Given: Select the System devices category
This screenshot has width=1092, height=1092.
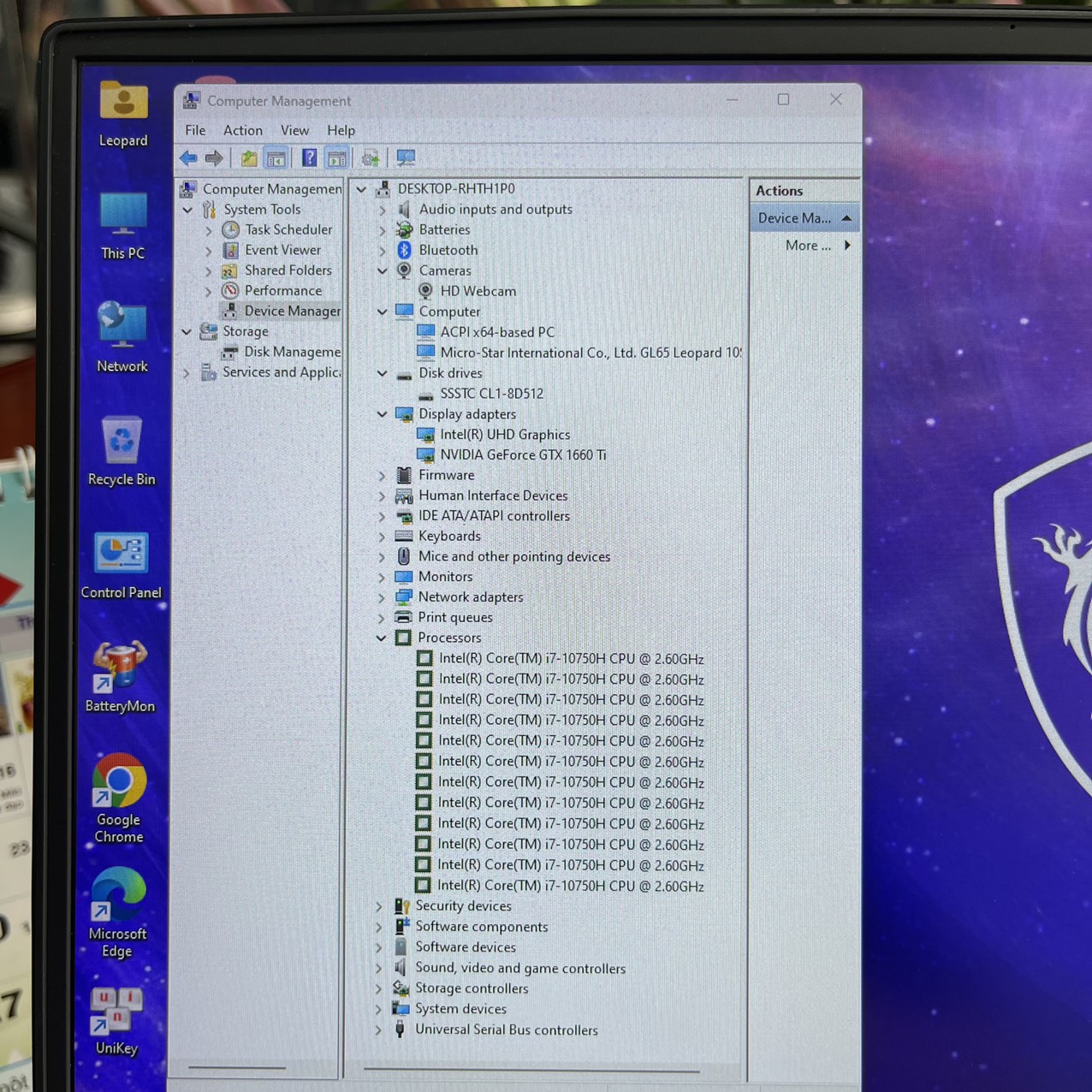Looking at the screenshot, I should tap(460, 1009).
